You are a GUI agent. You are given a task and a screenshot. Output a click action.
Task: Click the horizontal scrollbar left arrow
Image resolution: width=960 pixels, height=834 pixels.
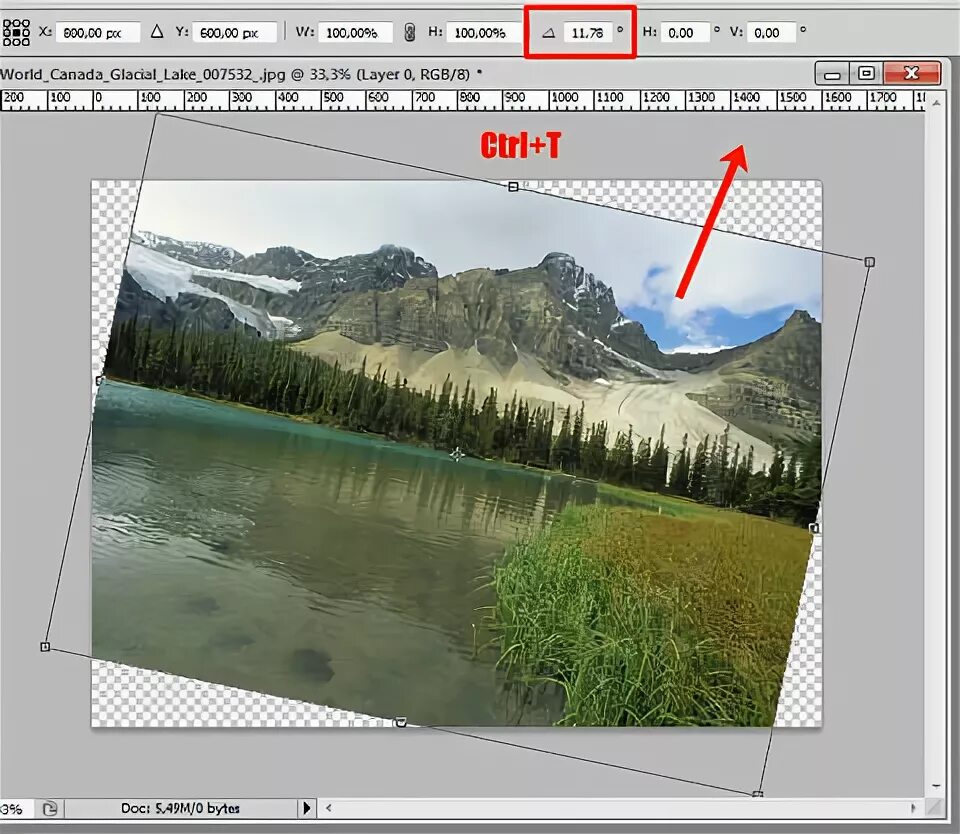(329, 808)
